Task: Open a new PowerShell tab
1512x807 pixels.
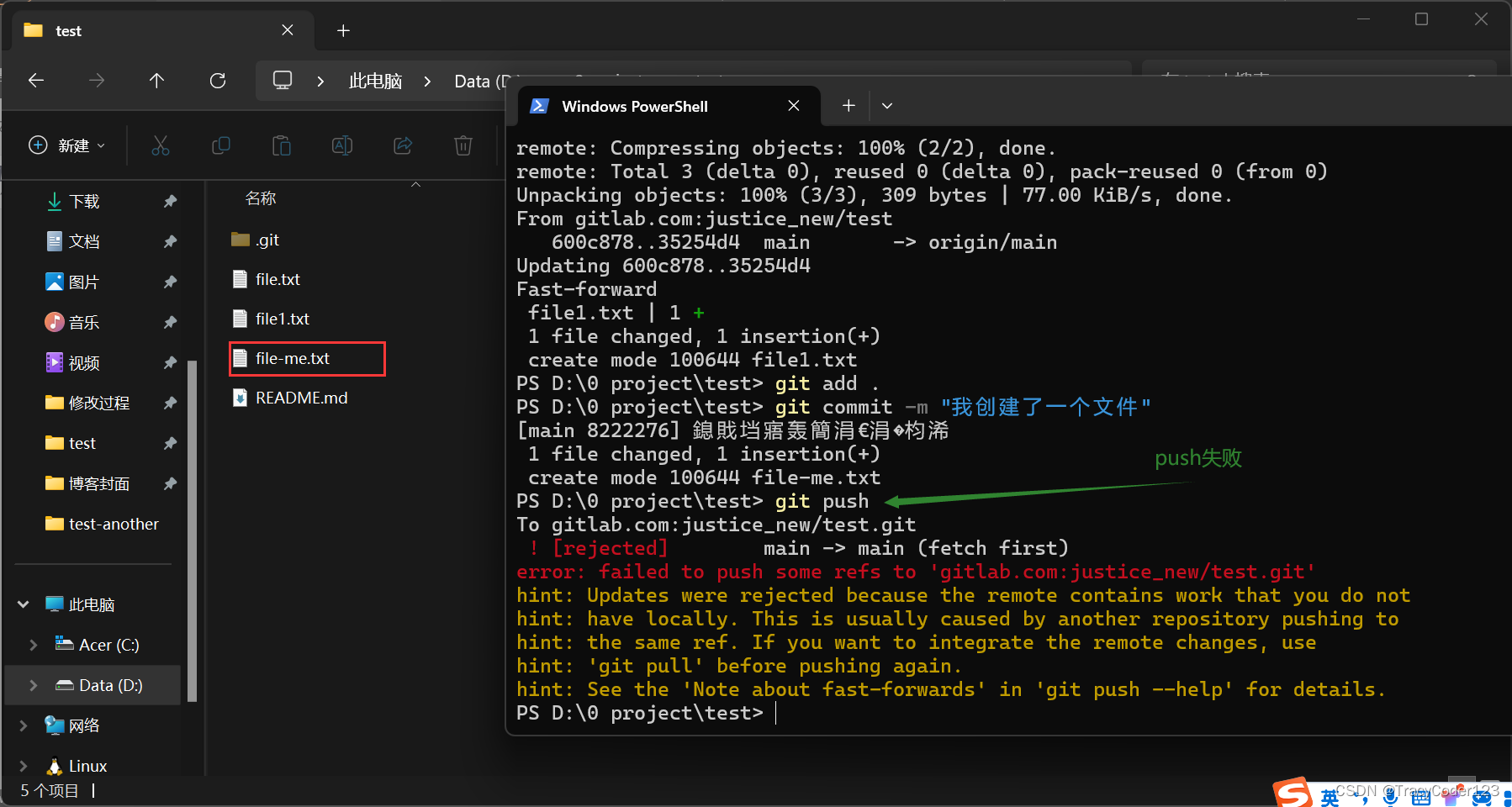Action: click(849, 106)
